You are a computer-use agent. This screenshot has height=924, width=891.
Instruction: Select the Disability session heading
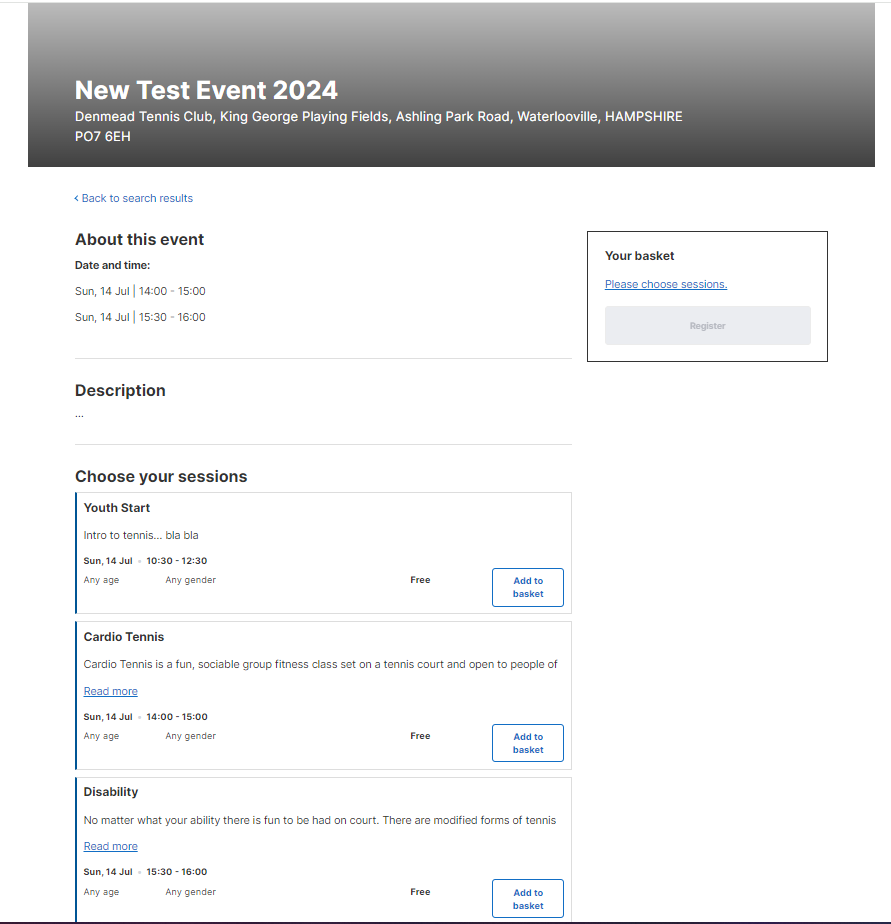click(111, 792)
